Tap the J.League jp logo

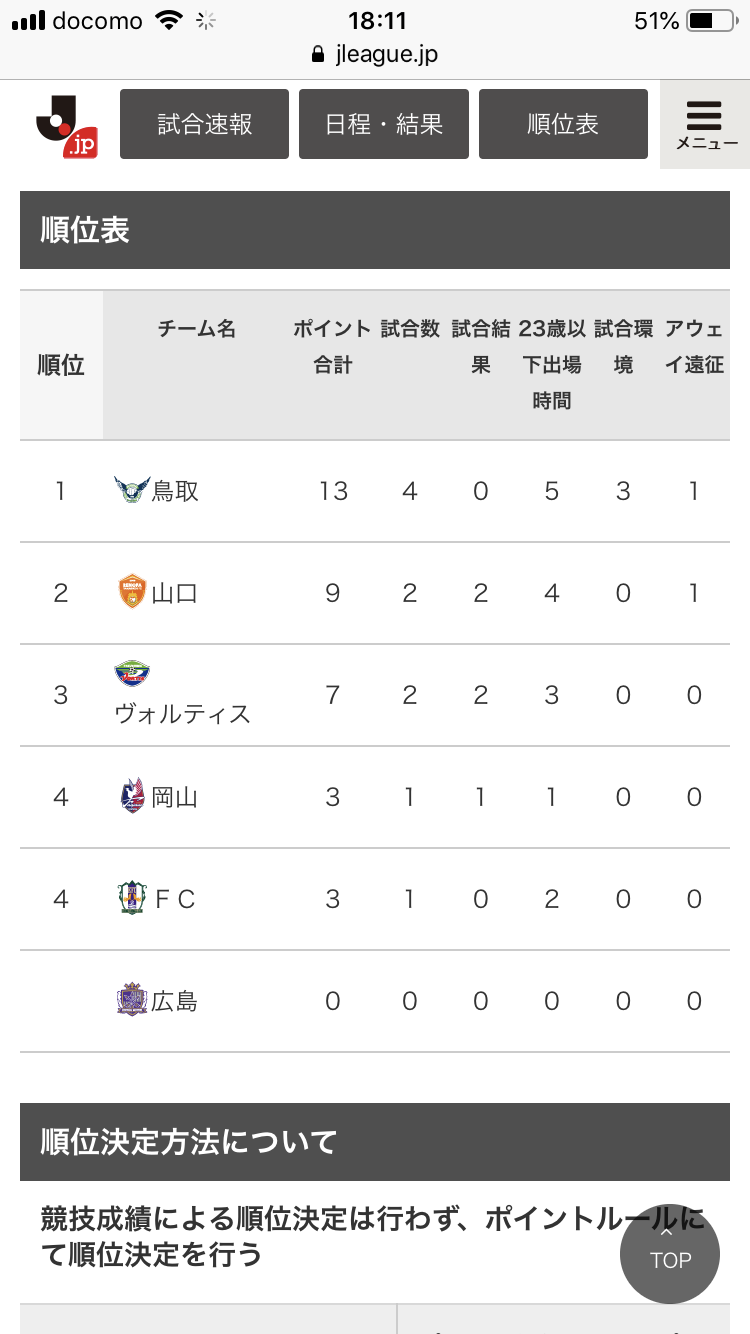point(66,125)
